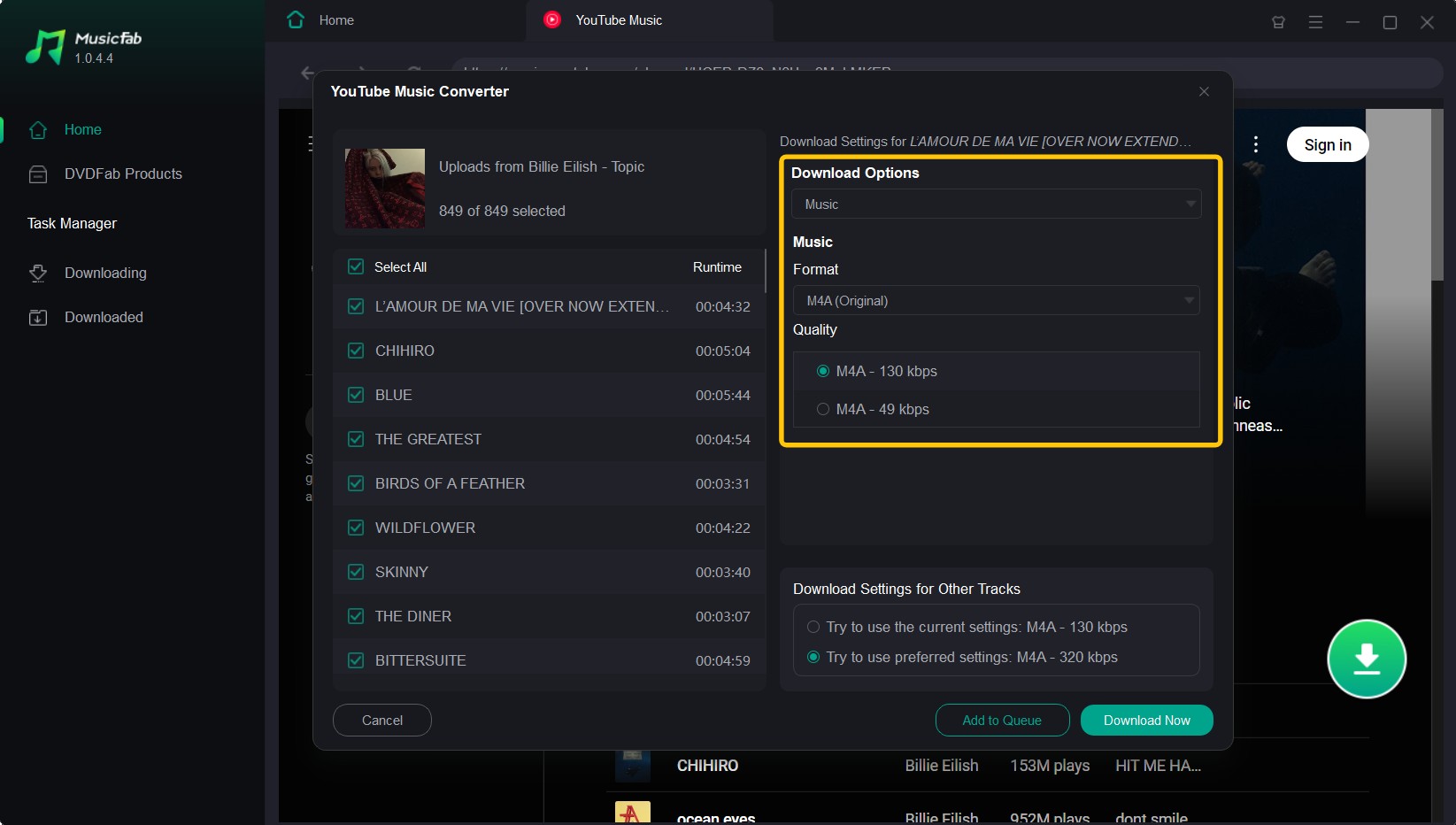
Task: Close the YouTube Music Converter dialog
Action: 1204,91
